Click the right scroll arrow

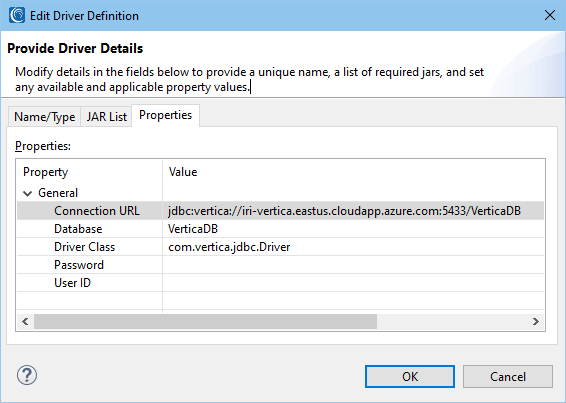tap(536, 321)
